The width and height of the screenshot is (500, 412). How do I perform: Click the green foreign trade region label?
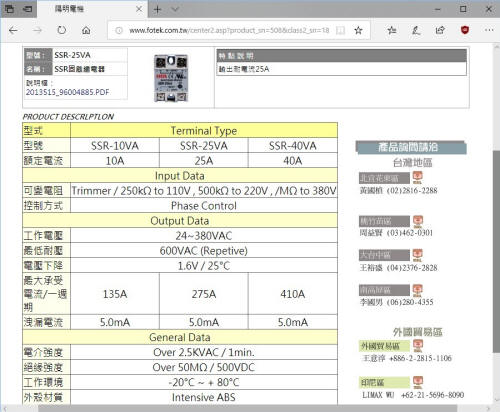click(x=384, y=346)
